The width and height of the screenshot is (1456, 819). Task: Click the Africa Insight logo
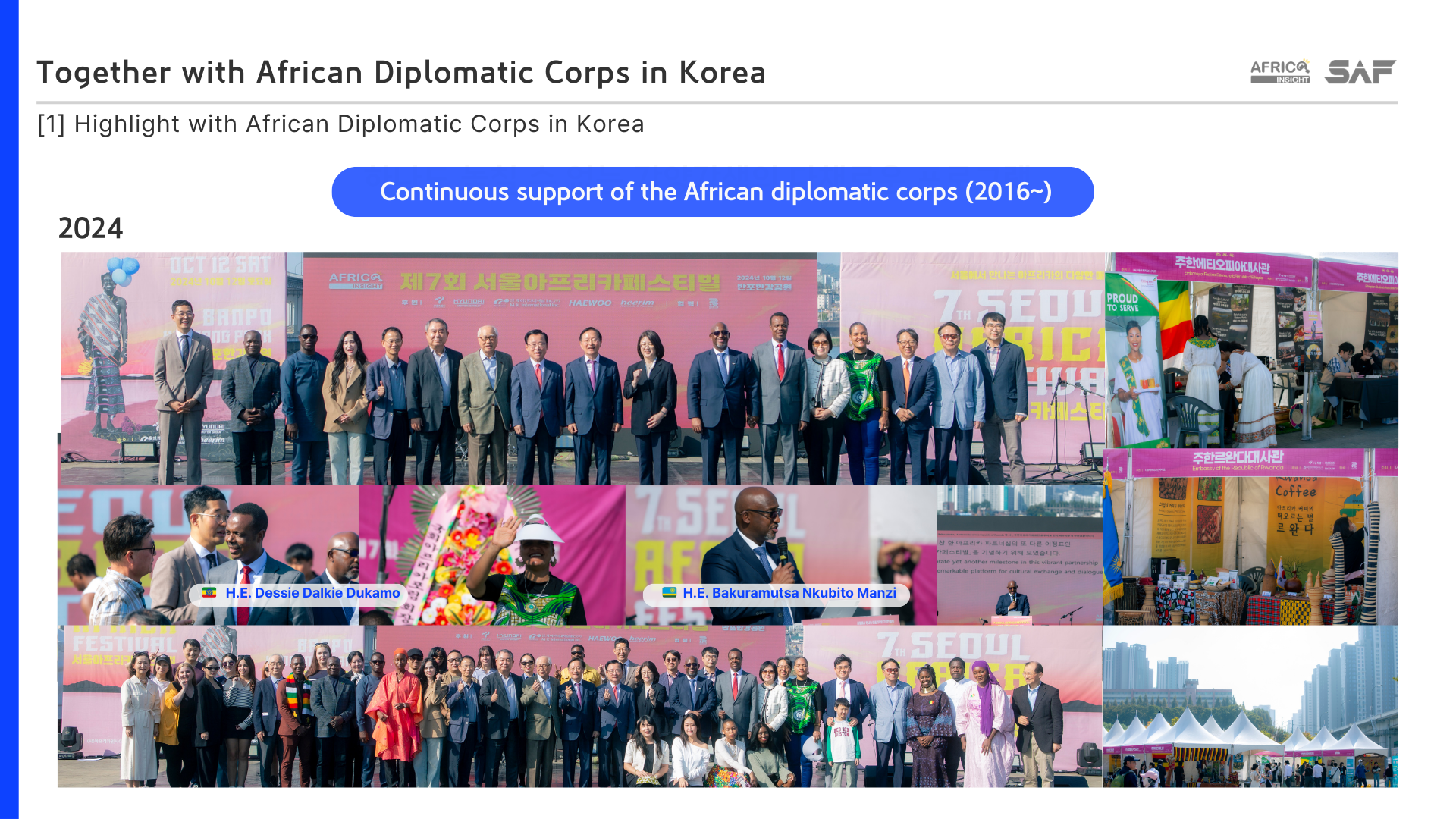pos(1280,71)
